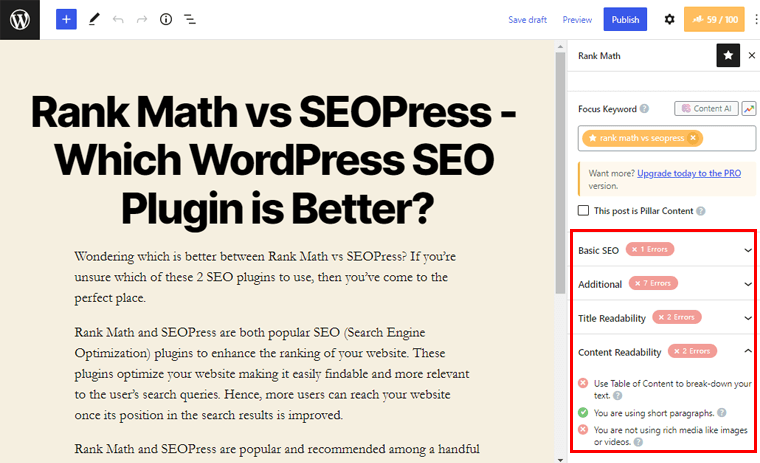Screen dimensions: 760x463
Task: Click the paragraph starting 'Wondering which is better'
Action: pos(265,277)
